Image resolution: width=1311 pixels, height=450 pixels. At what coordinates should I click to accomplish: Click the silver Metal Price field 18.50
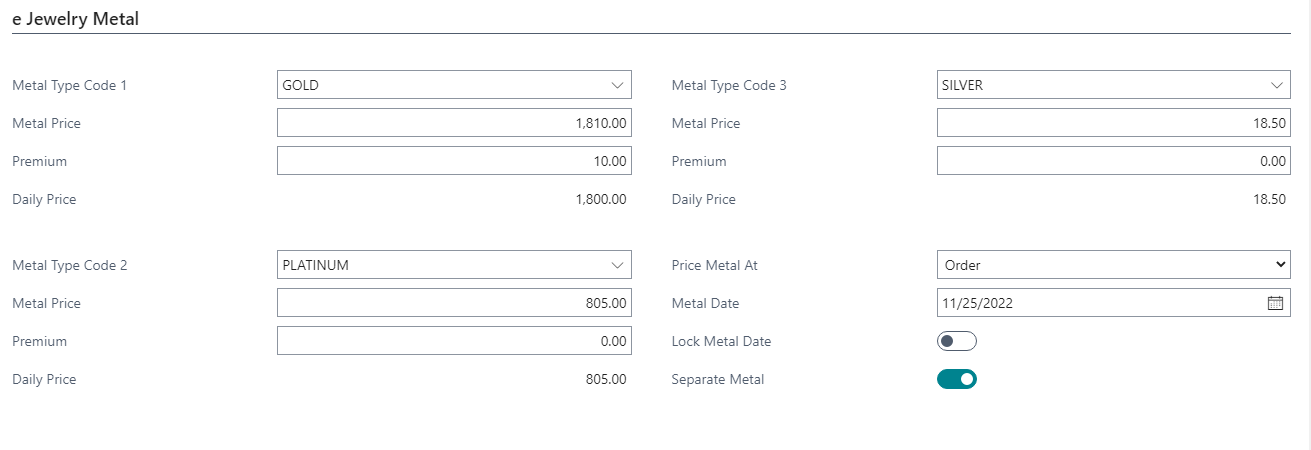(x=1114, y=123)
